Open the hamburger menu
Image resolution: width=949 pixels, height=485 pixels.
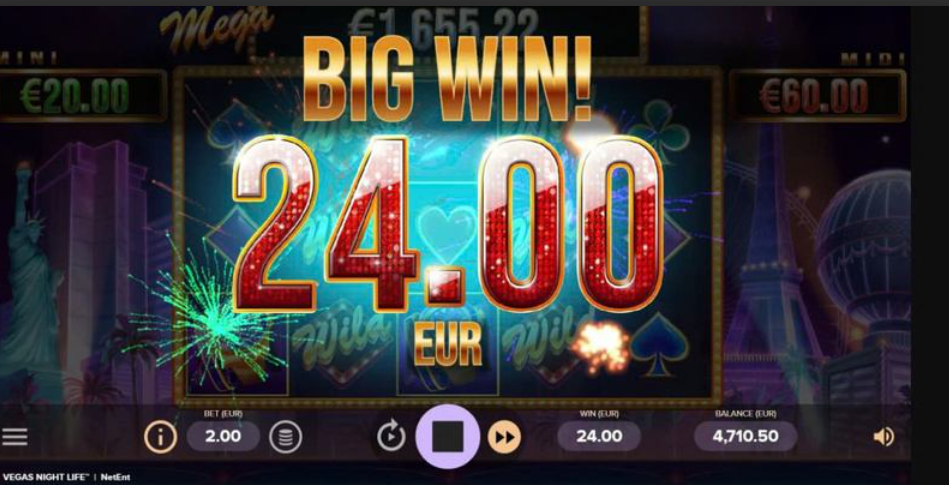[15, 437]
